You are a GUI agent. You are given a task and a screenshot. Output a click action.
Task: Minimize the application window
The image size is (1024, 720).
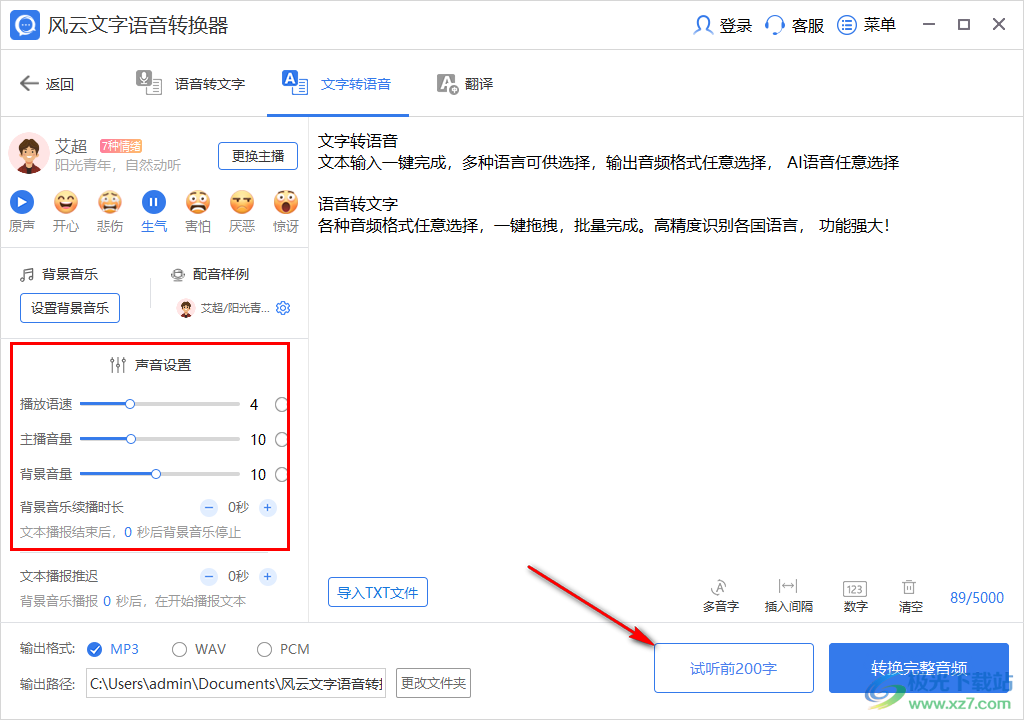(x=929, y=25)
